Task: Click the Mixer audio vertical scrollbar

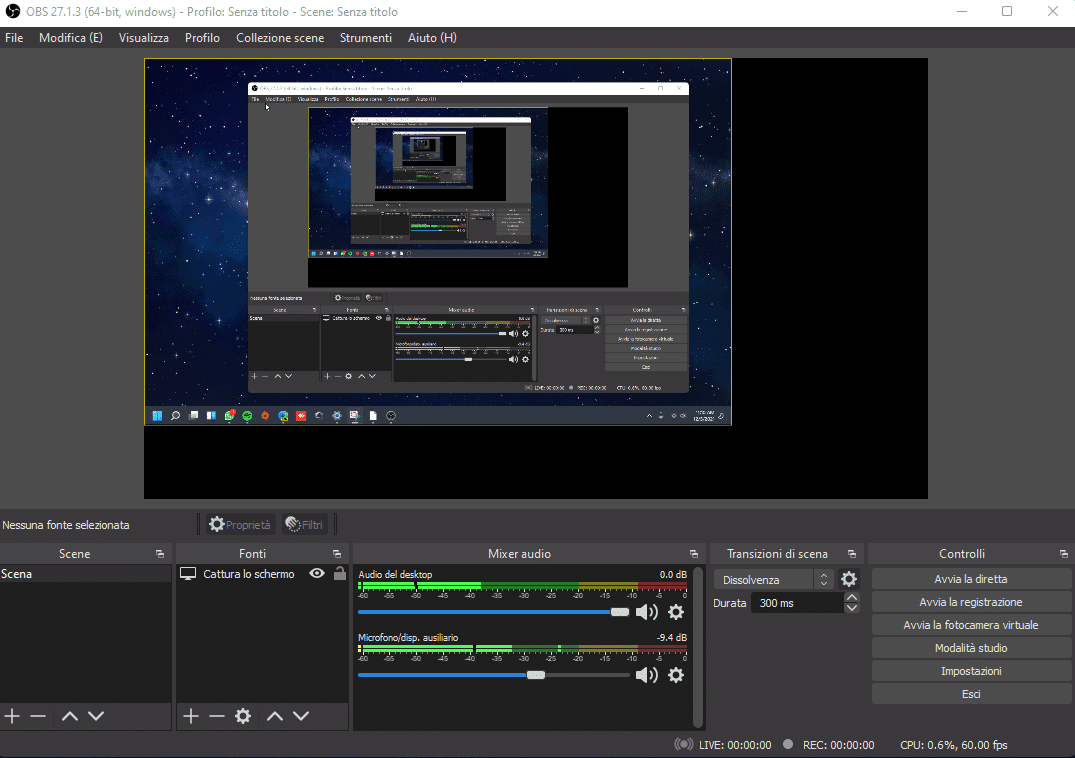Action: 698,646
